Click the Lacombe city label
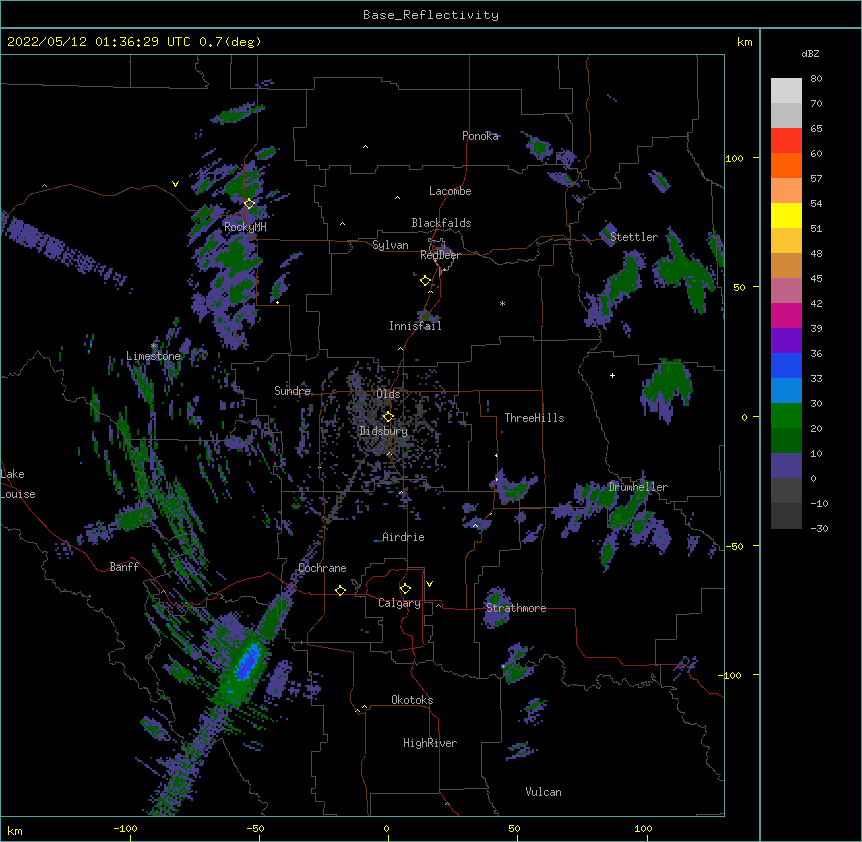This screenshot has height=842, width=862. point(450,191)
